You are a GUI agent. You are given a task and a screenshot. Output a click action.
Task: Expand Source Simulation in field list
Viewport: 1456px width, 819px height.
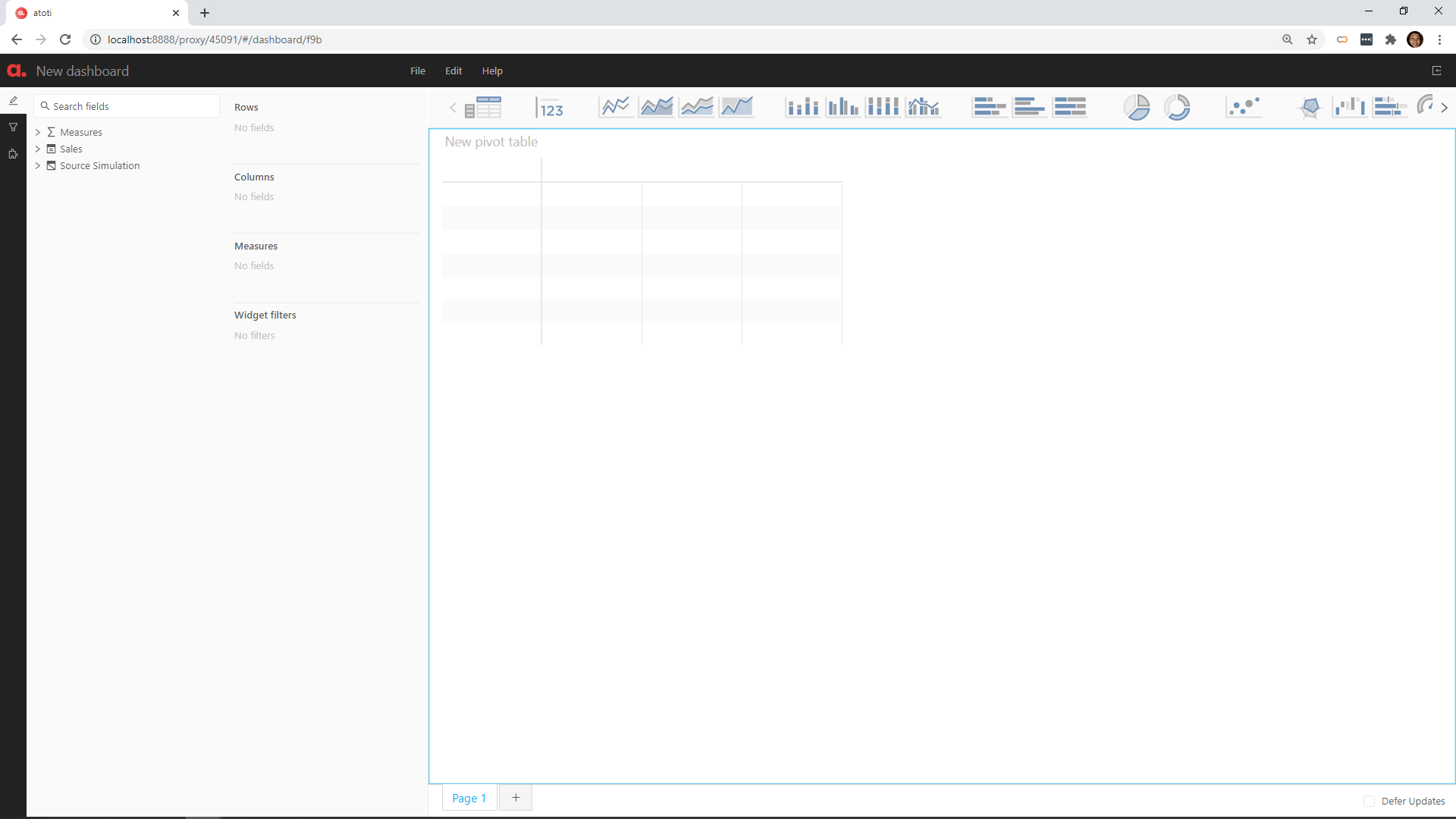point(38,166)
